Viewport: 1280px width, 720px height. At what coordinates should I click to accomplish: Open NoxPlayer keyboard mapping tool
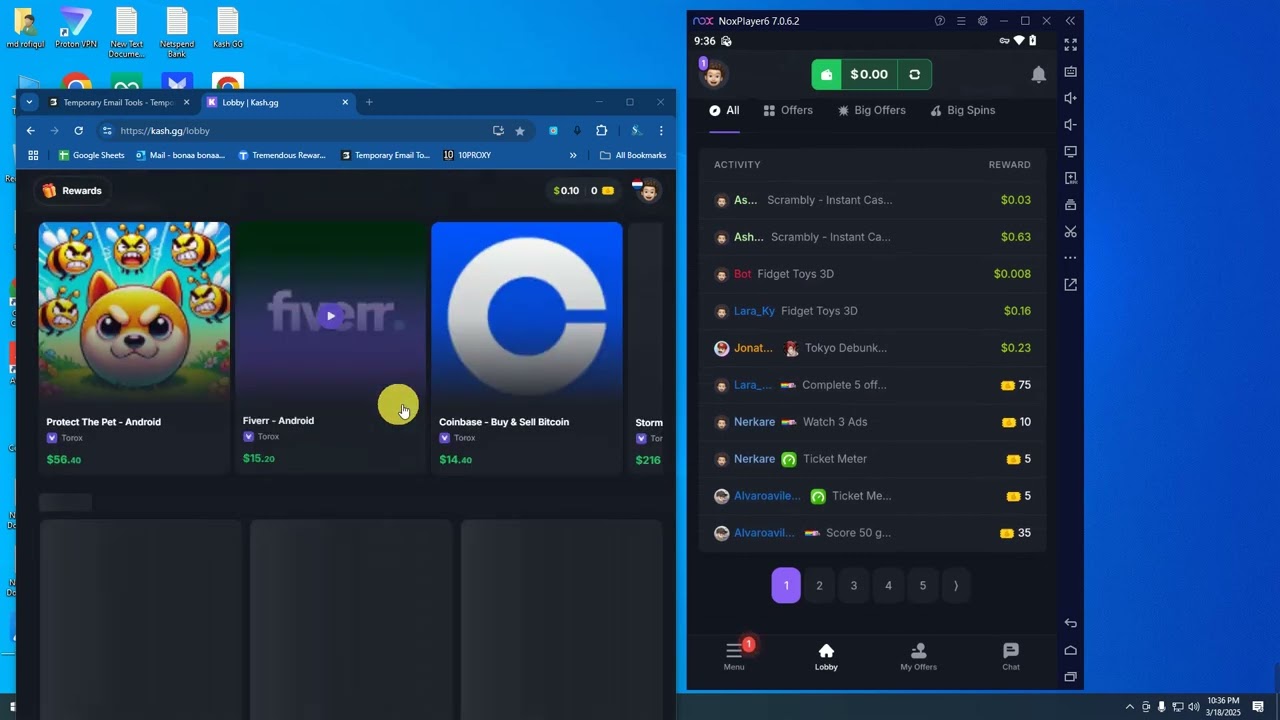pos(1070,72)
